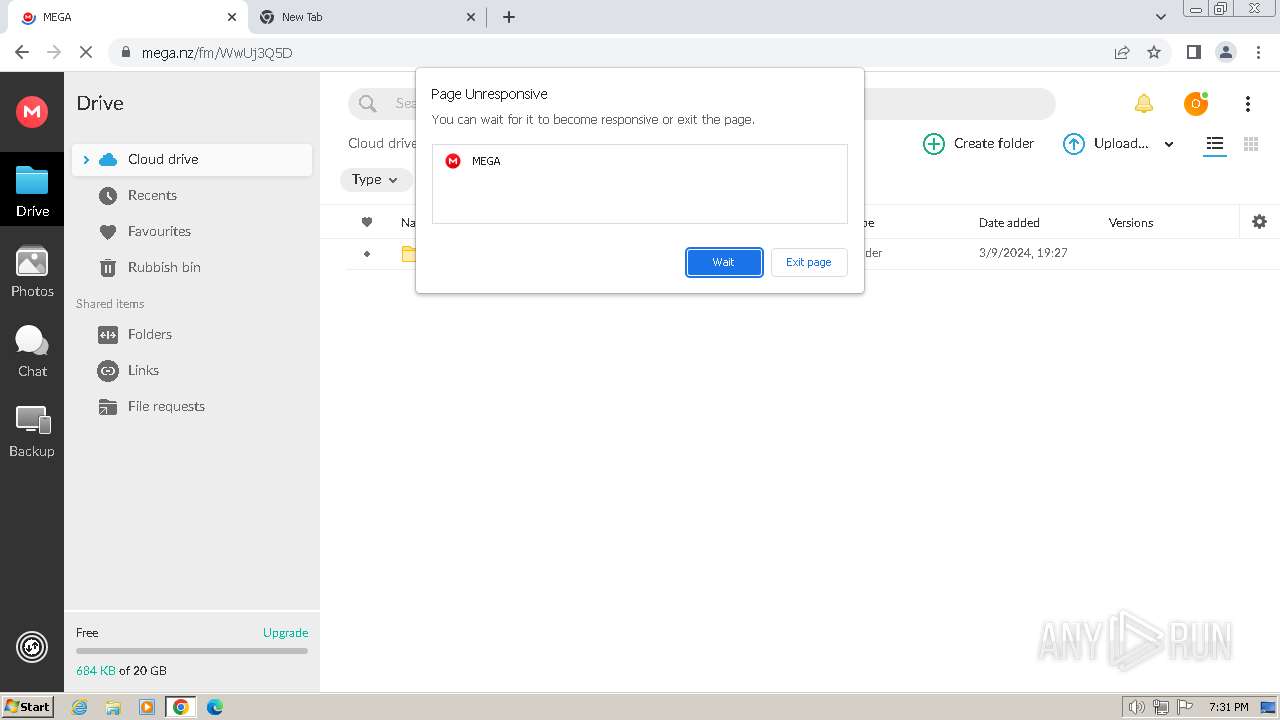Sort by Date added column

click(1009, 223)
